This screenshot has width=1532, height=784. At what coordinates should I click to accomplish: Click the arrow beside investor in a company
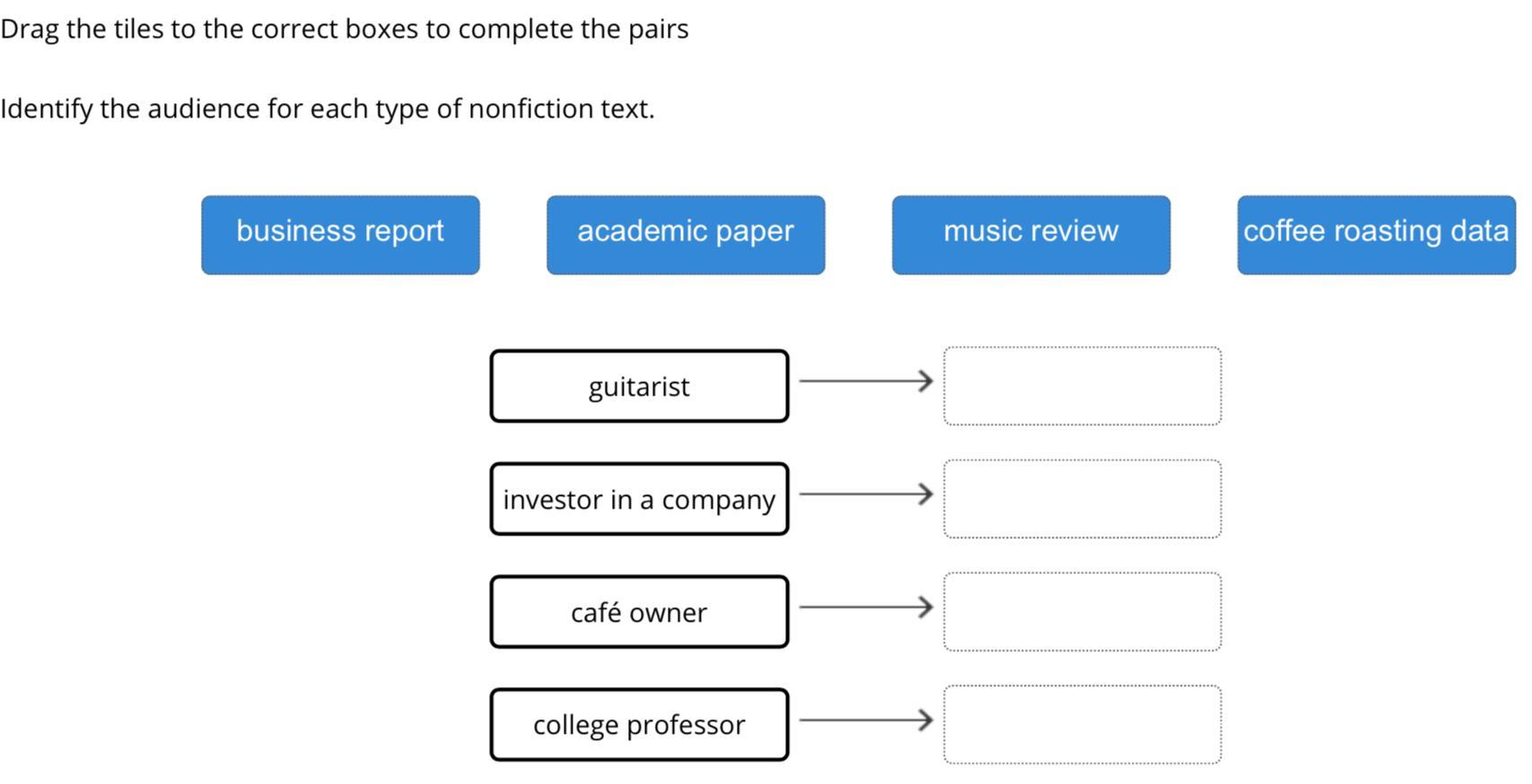(x=865, y=494)
